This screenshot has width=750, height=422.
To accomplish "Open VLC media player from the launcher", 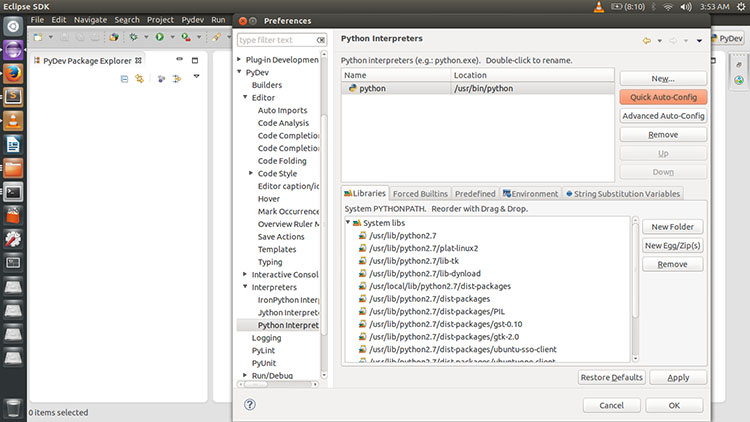I will point(13,121).
